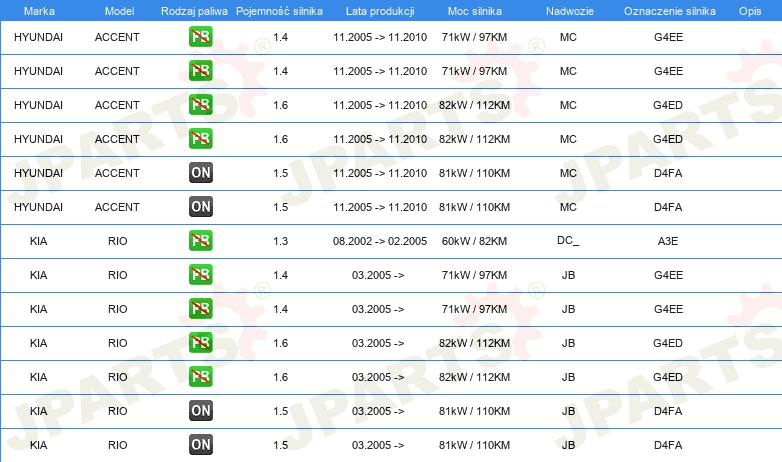
Task: Click the Opis column header
Action: coord(750,11)
